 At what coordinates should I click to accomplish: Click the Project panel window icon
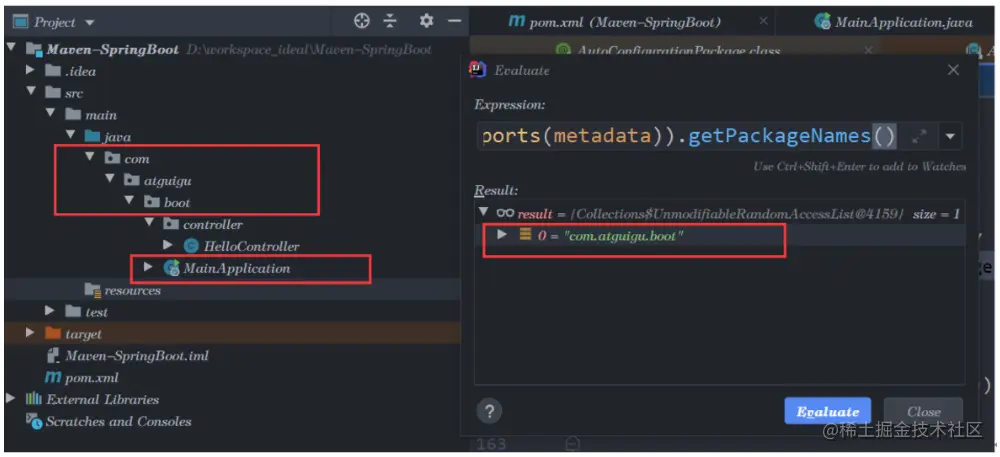point(20,22)
